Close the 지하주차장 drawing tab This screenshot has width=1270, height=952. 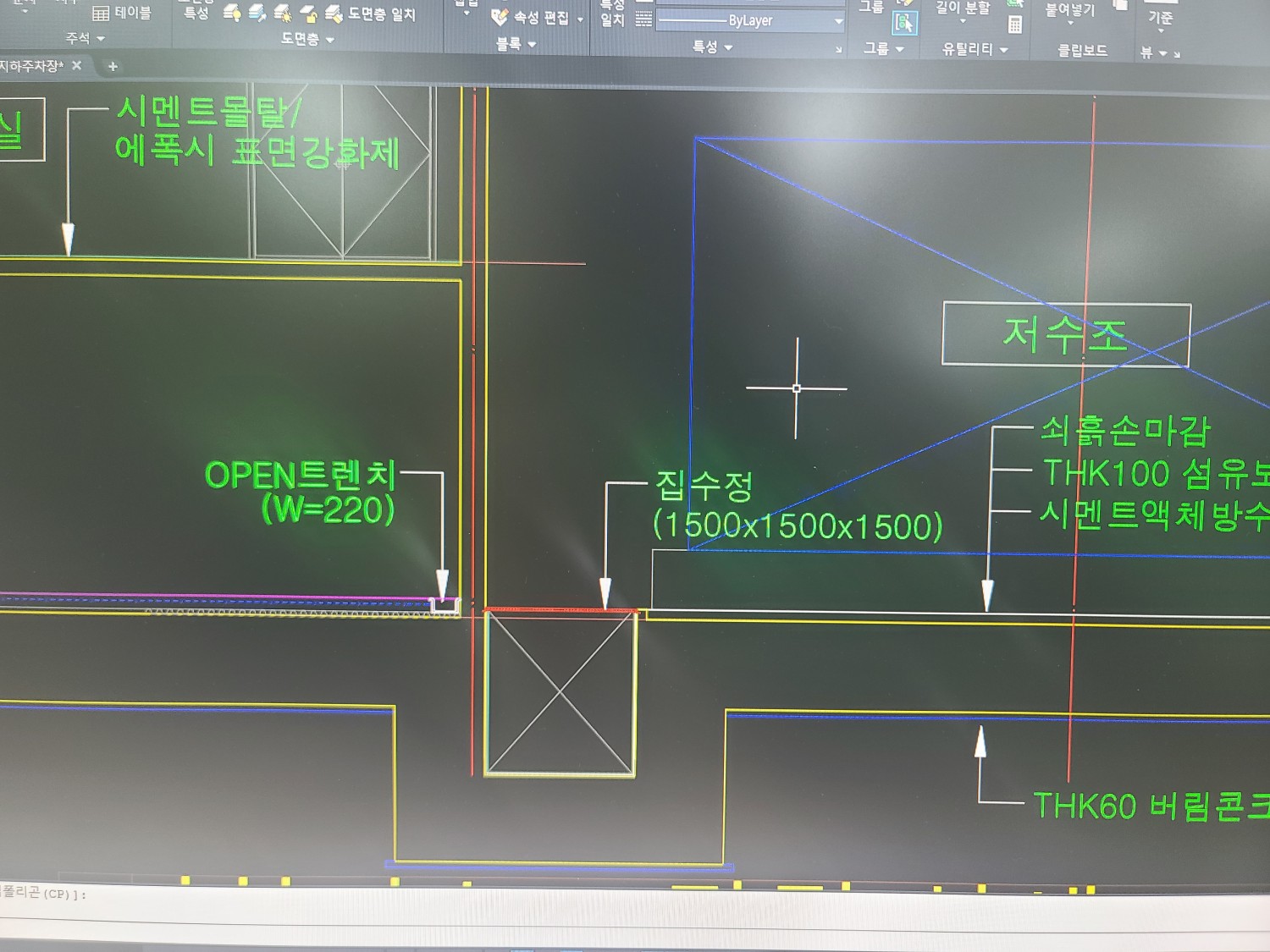coord(77,65)
